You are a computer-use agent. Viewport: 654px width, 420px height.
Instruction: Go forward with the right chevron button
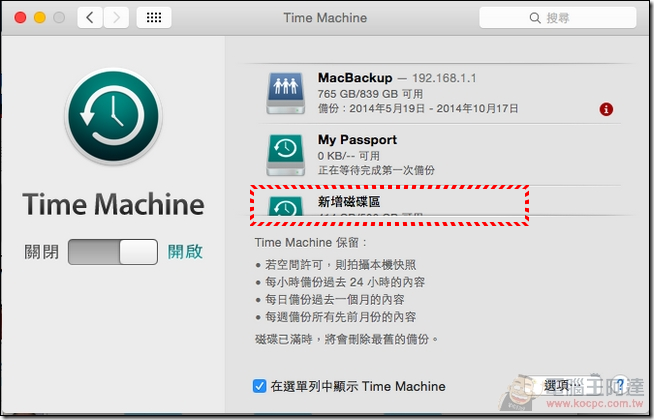tap(116, 18)
